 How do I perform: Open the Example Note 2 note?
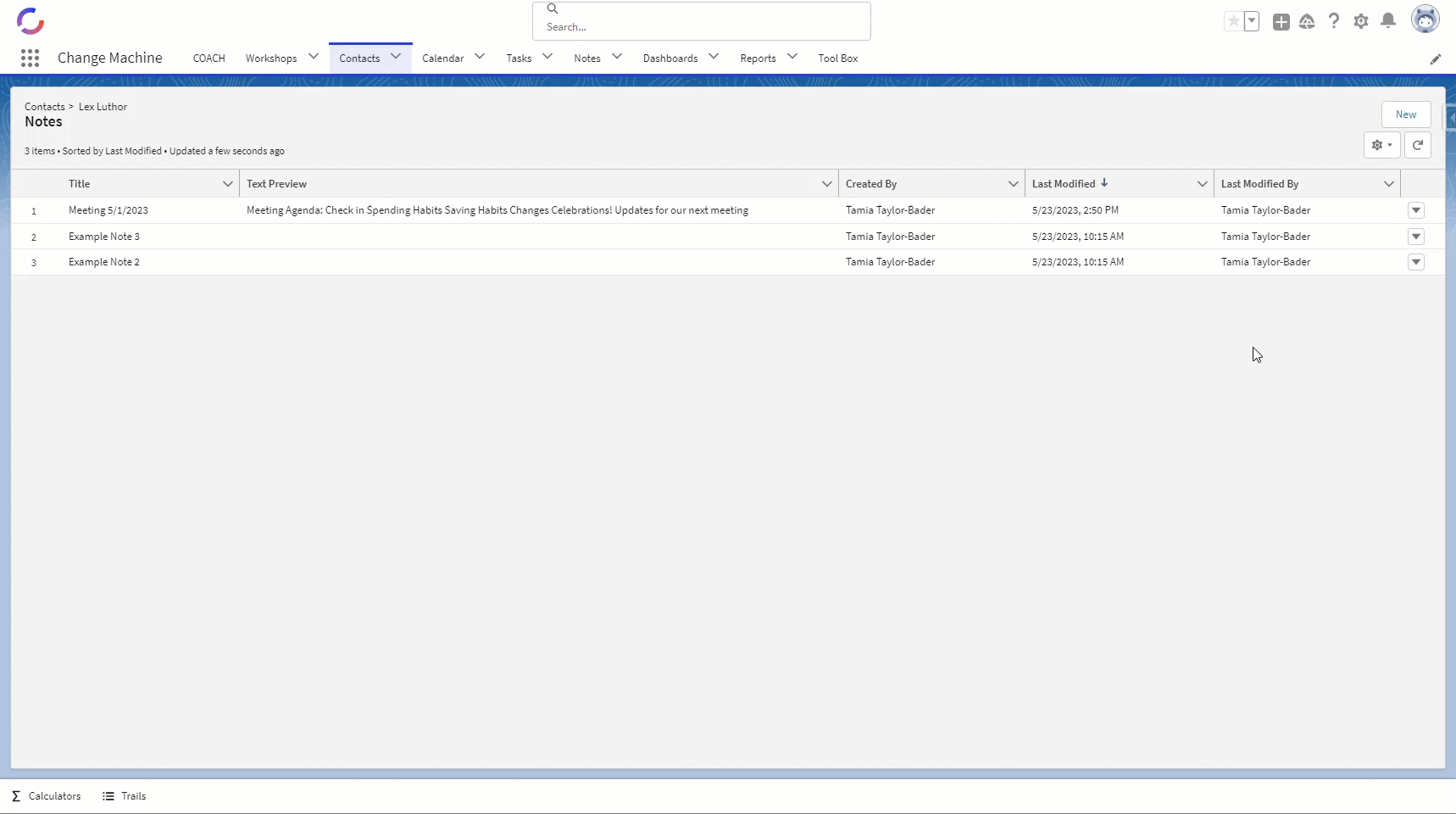click(x=104, y=262)
